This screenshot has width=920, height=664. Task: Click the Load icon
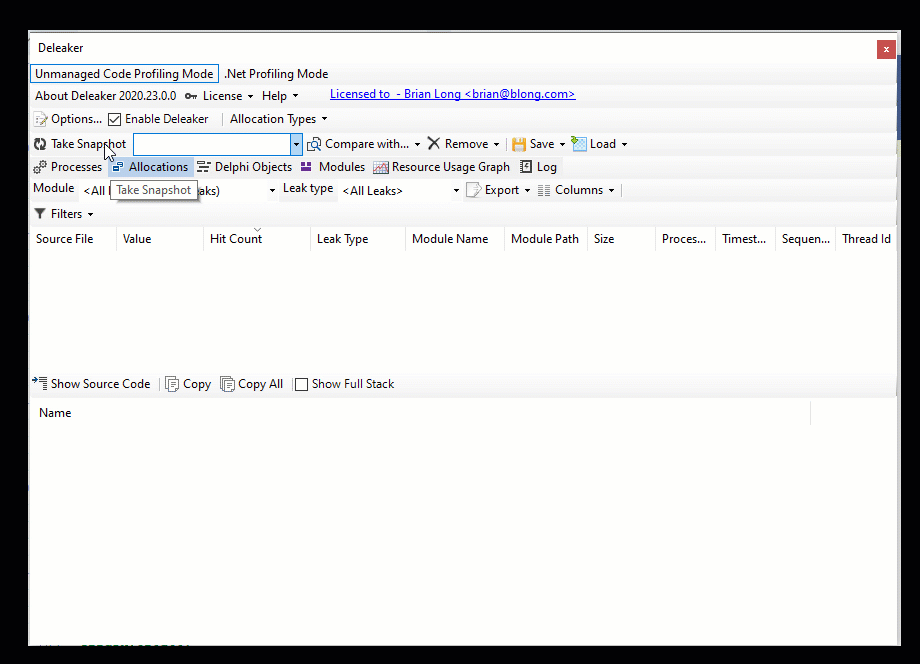579,144
